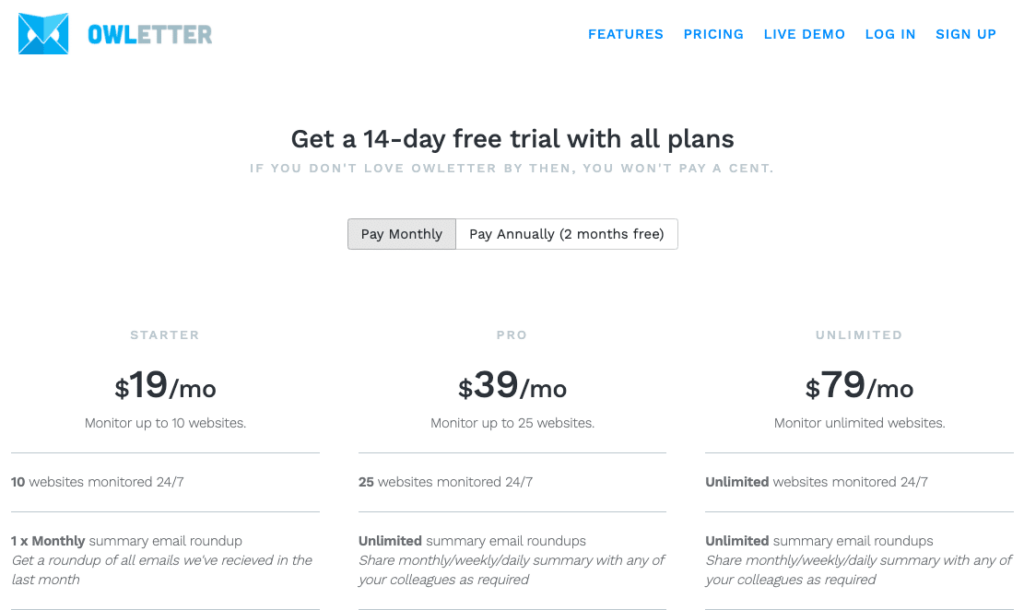Open the Live Demo link
This screenshot has width=1024, height=610.
pos(804,34)
